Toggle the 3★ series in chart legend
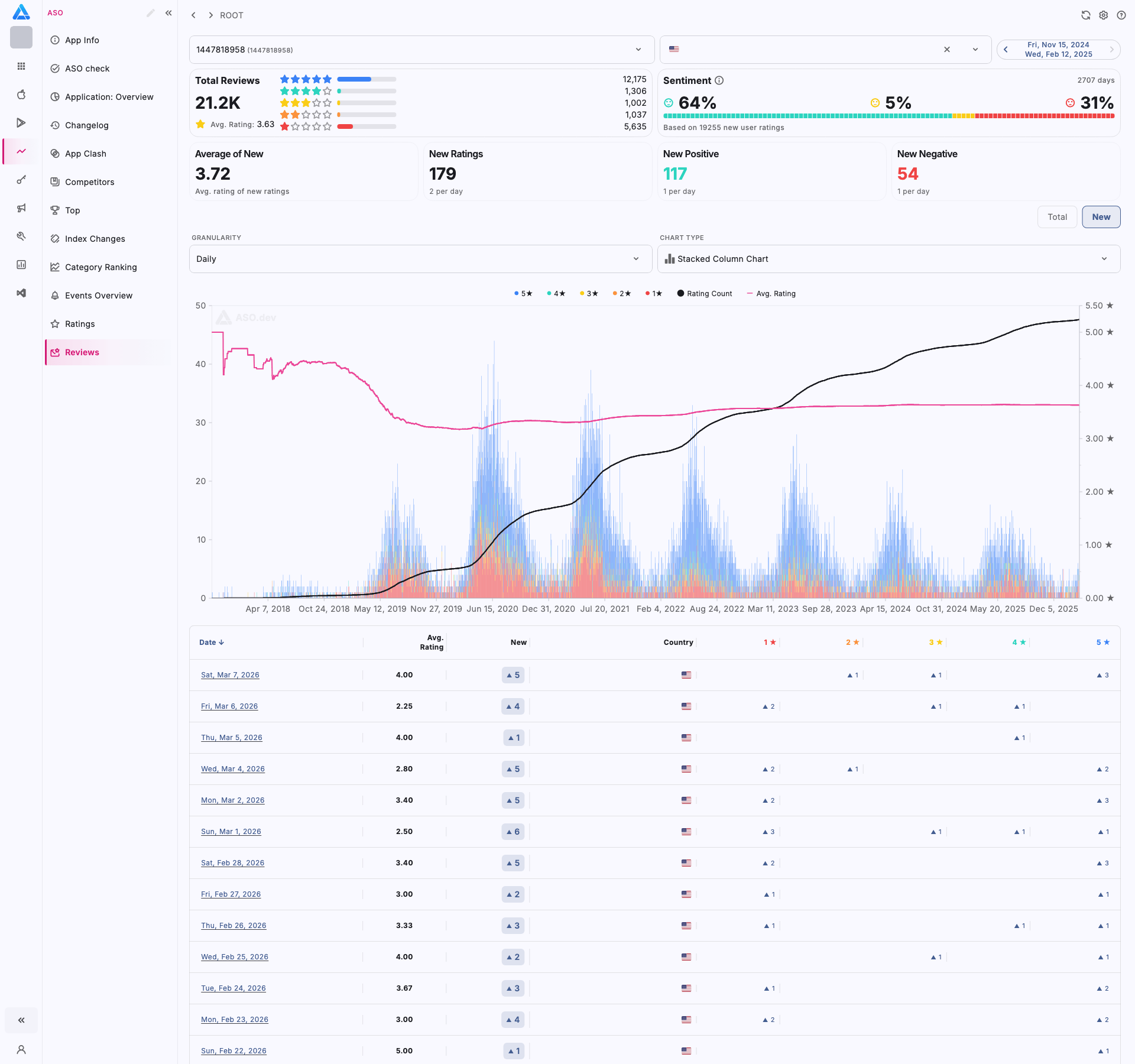This screenshot has height=1064, width=1135. tap(589, 294)
